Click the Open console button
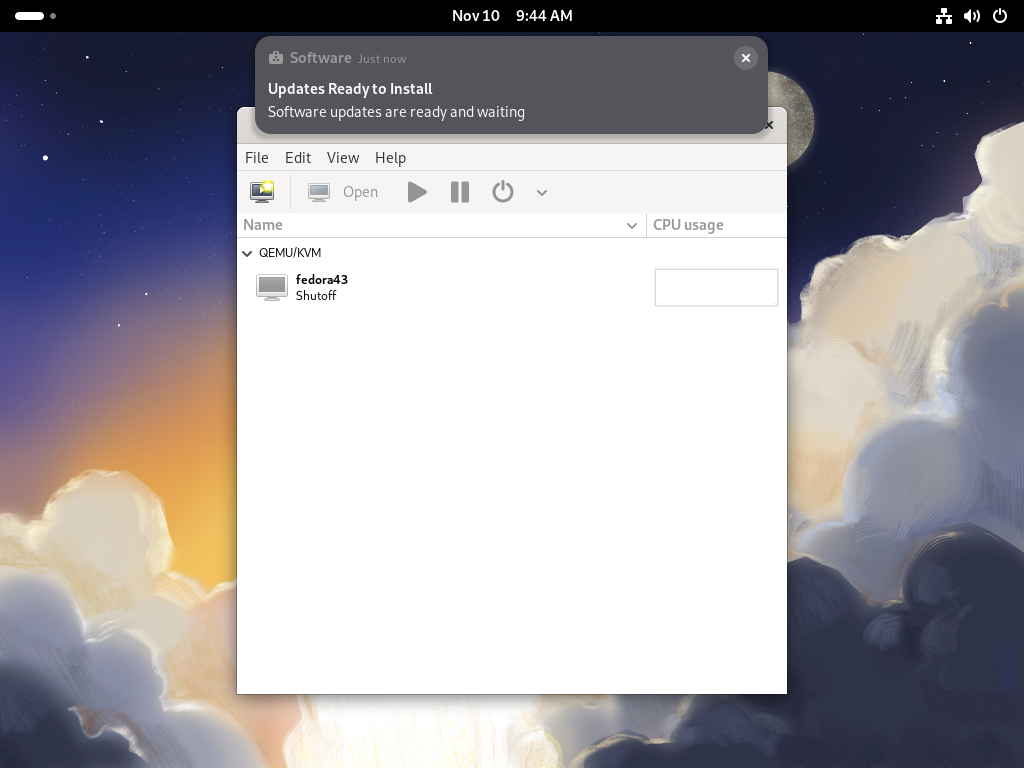 (360, 191)
